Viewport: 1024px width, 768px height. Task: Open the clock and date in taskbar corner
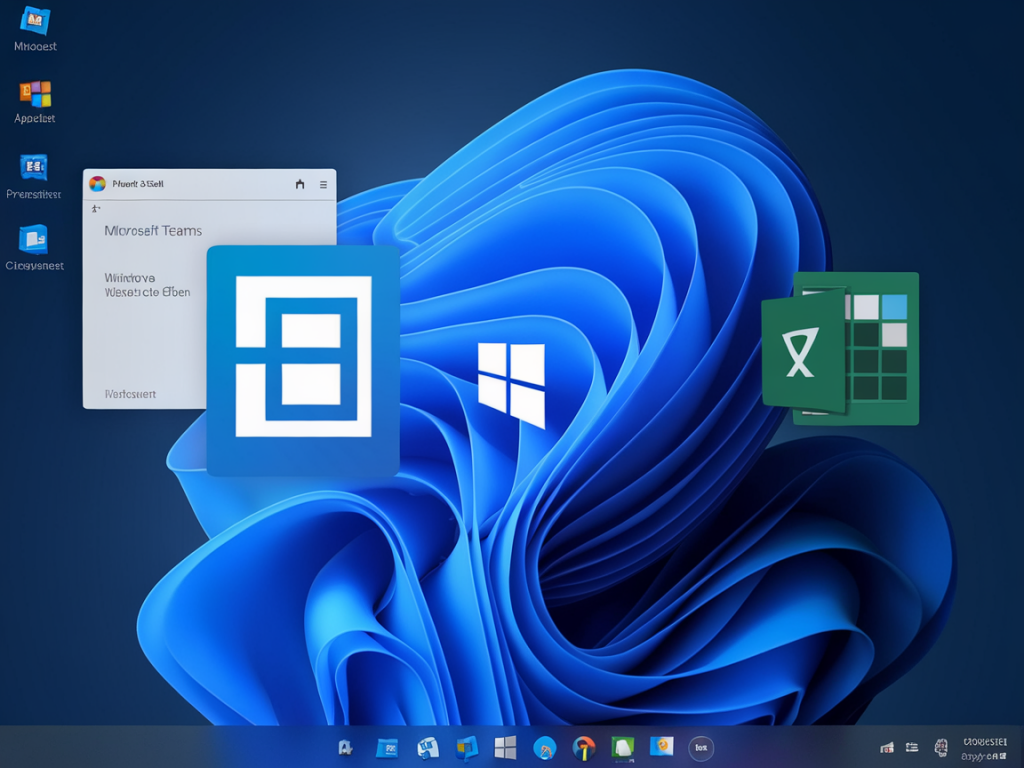[985, 749]
